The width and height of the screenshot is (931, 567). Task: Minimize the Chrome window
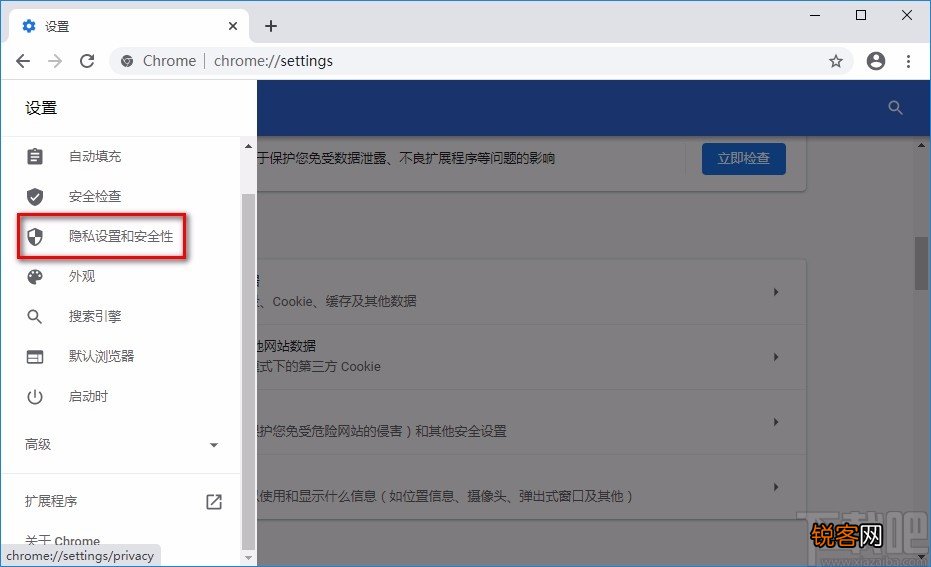tap(815, 15)
